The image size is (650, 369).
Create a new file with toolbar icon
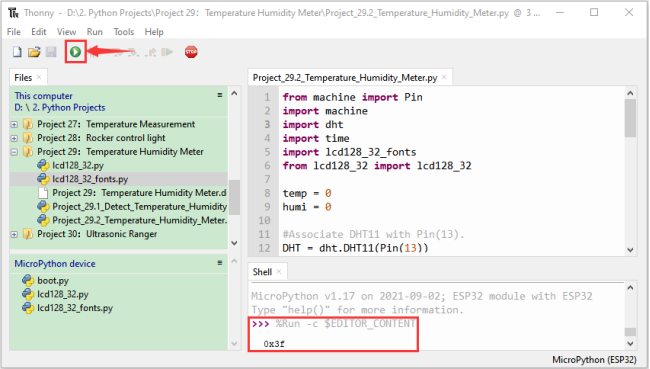point(17,52)
